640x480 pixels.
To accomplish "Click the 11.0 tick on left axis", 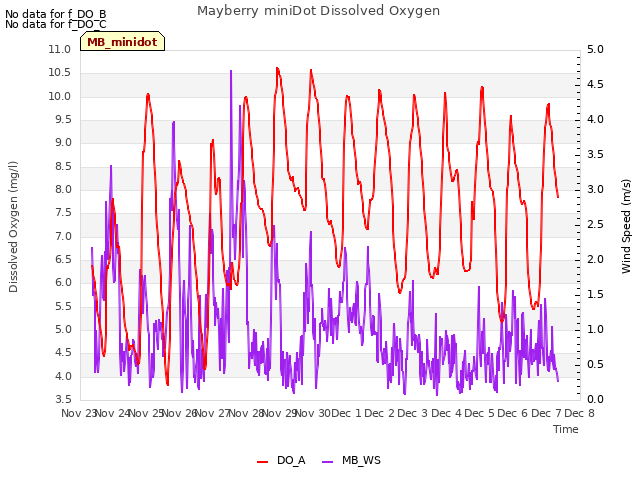I will coord(60,49).
